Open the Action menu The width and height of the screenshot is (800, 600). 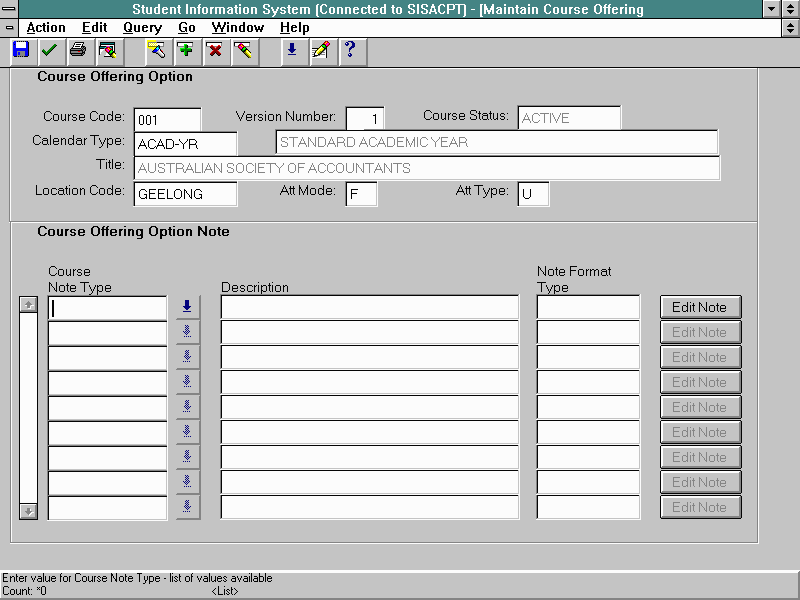(45, 28)
